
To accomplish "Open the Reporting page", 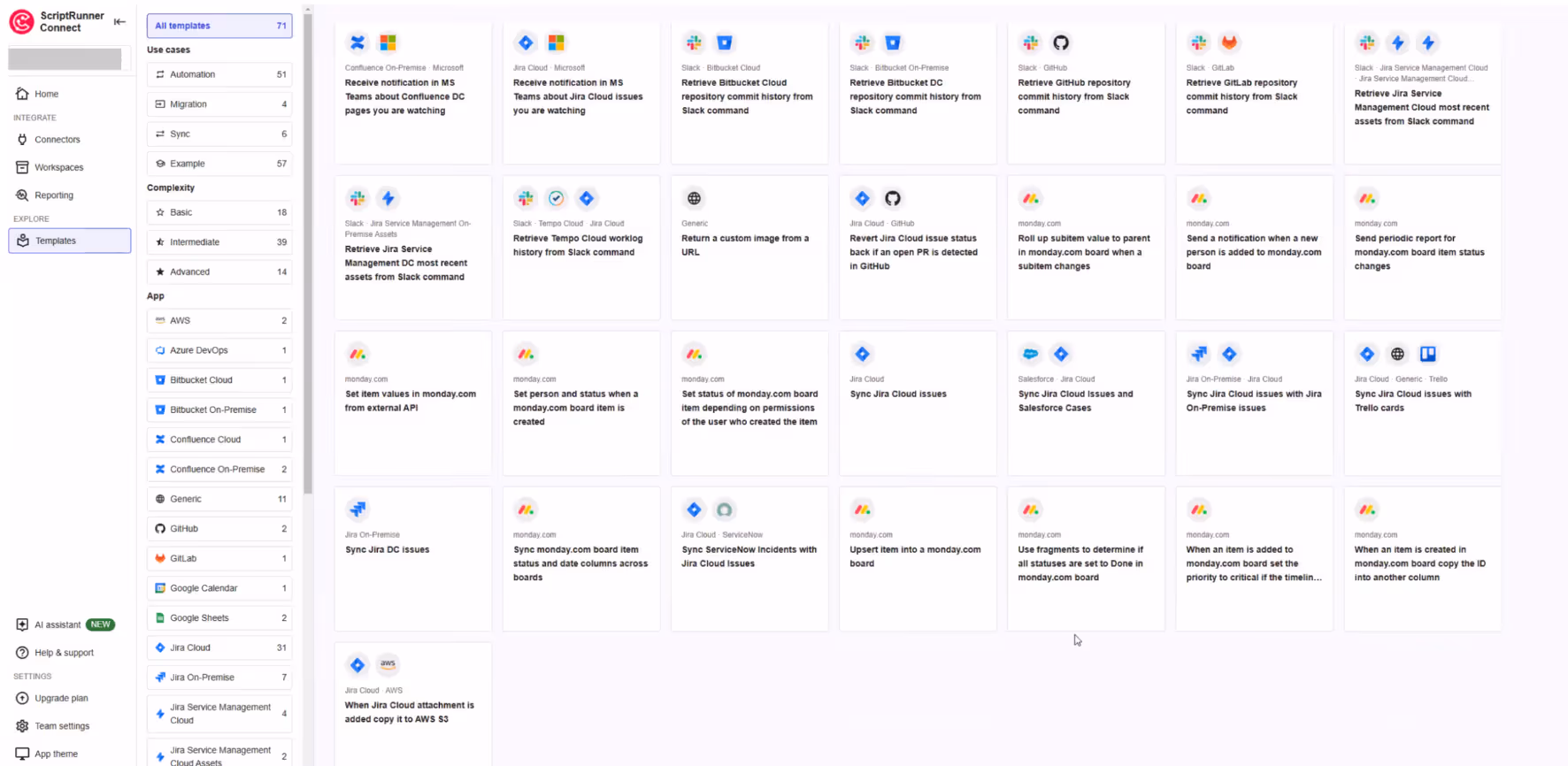I will tap(53, 195).
